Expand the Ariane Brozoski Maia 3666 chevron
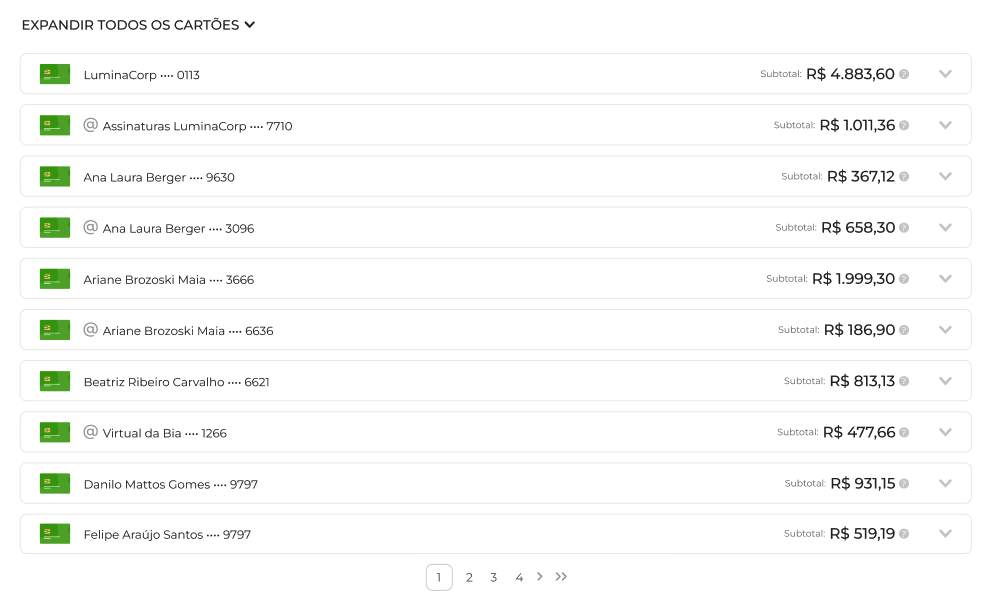This screenshot has height=604, width=988. (945, 279)
